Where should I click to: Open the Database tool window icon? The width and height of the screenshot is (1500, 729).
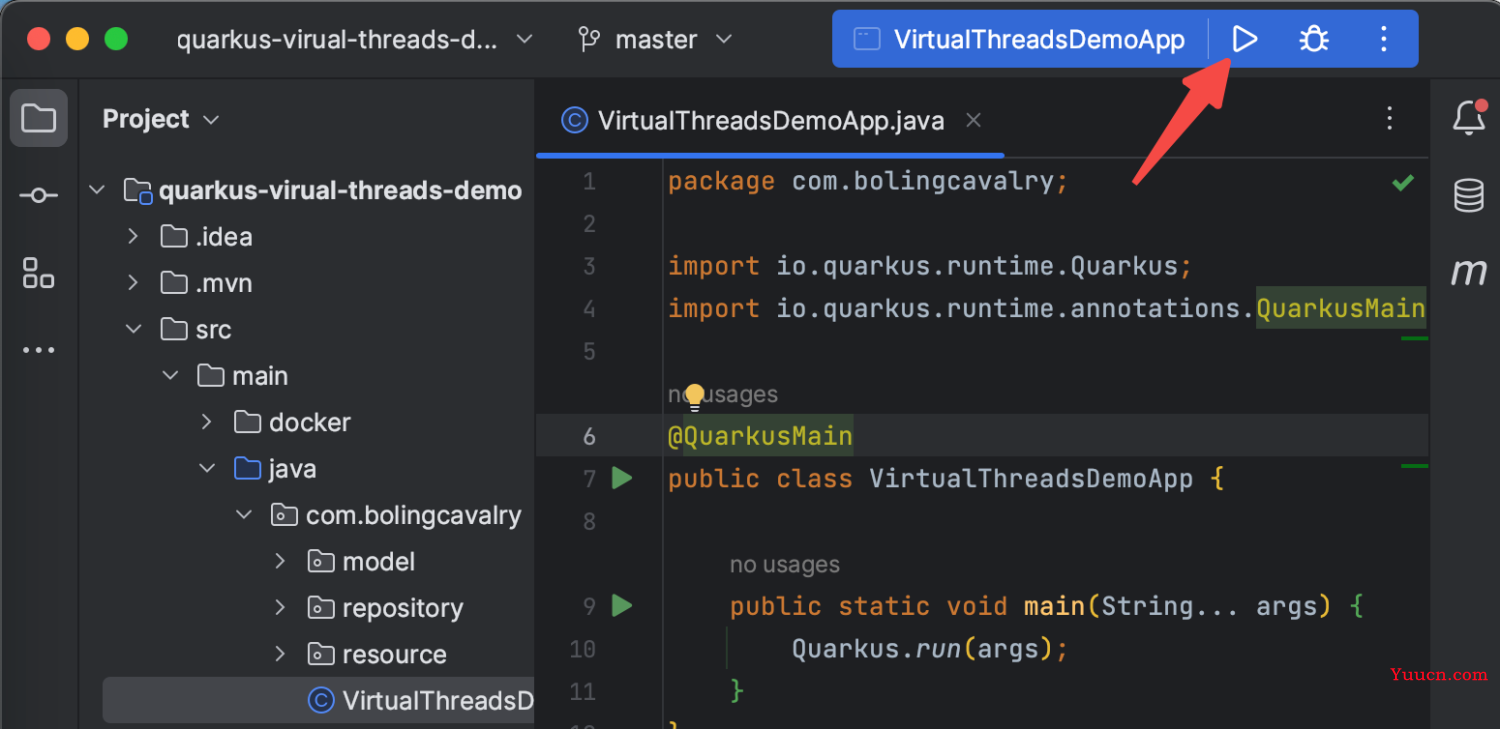point(1469,195)
